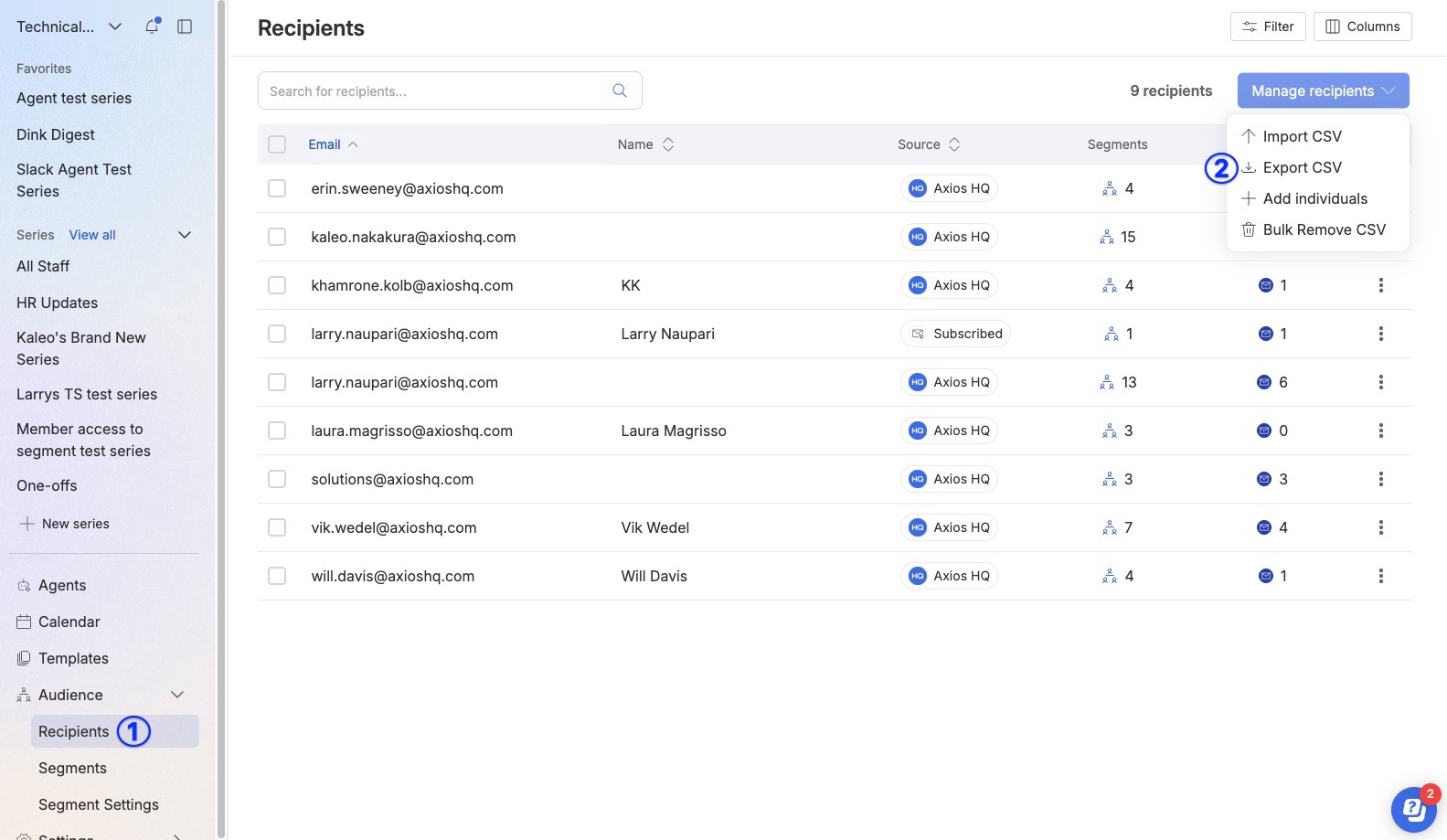The width and height of the screenshot is (1447, 840).
Task: Click the sort icon on Name column
Action: pos(668,144)
